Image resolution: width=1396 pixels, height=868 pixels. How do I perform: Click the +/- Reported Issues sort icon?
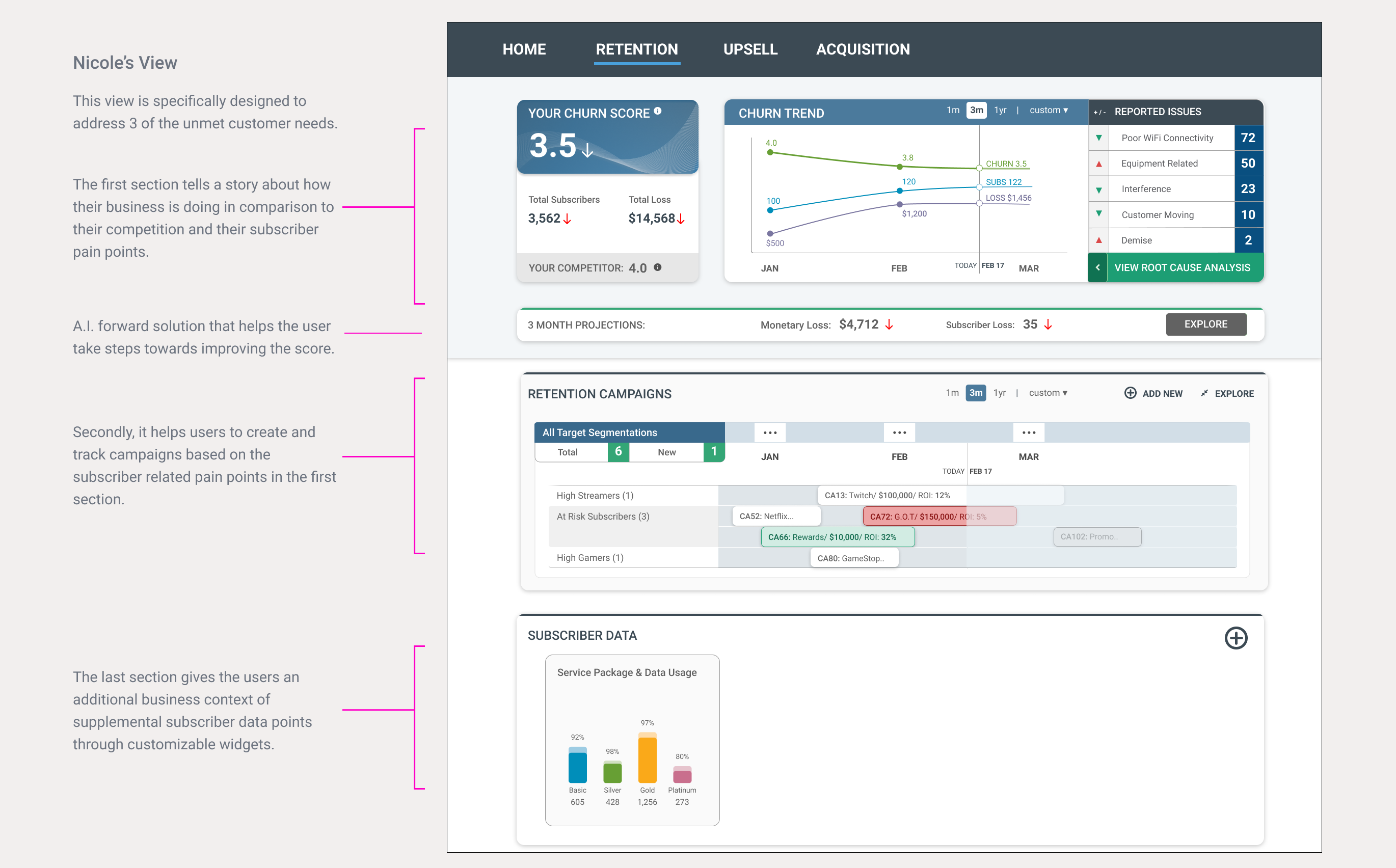1099,113
